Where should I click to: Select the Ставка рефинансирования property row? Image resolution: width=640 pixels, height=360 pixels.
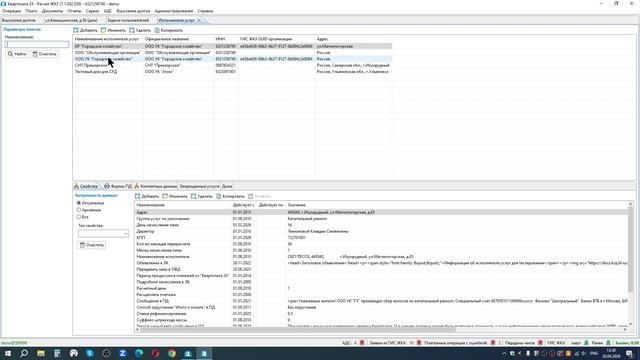point(380,313)
